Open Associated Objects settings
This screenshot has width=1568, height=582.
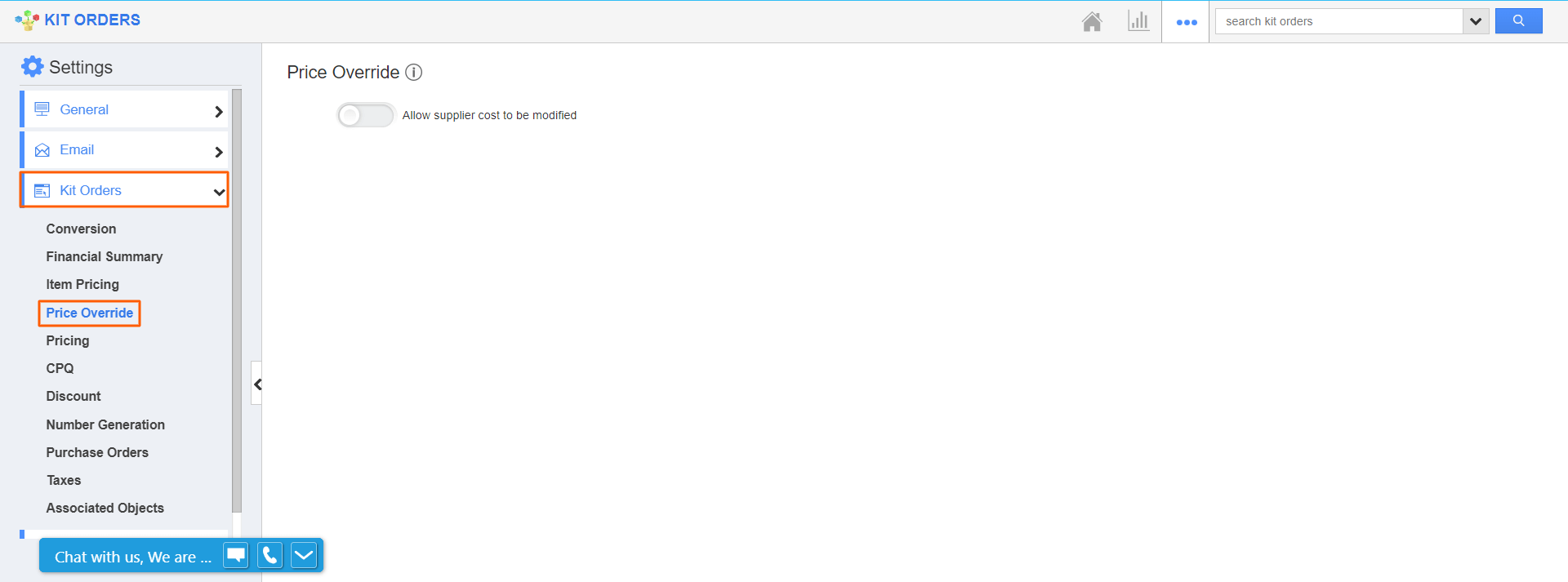pyautogui.click(x=105, y=508)
